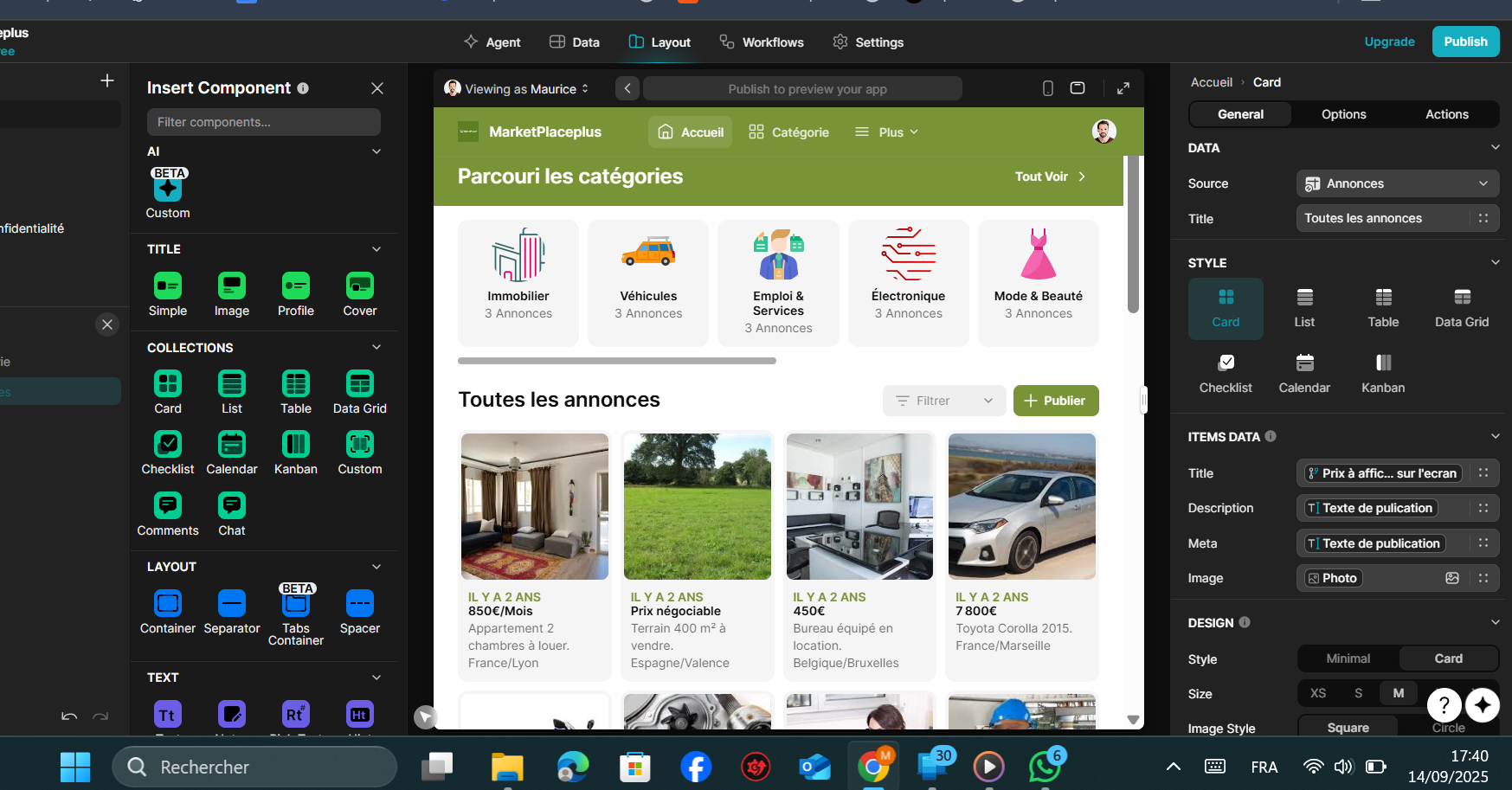Screen dimensions: 1512x790
Task: Expand the app preview to fullscreen
Action: [x=1123, y=88]
